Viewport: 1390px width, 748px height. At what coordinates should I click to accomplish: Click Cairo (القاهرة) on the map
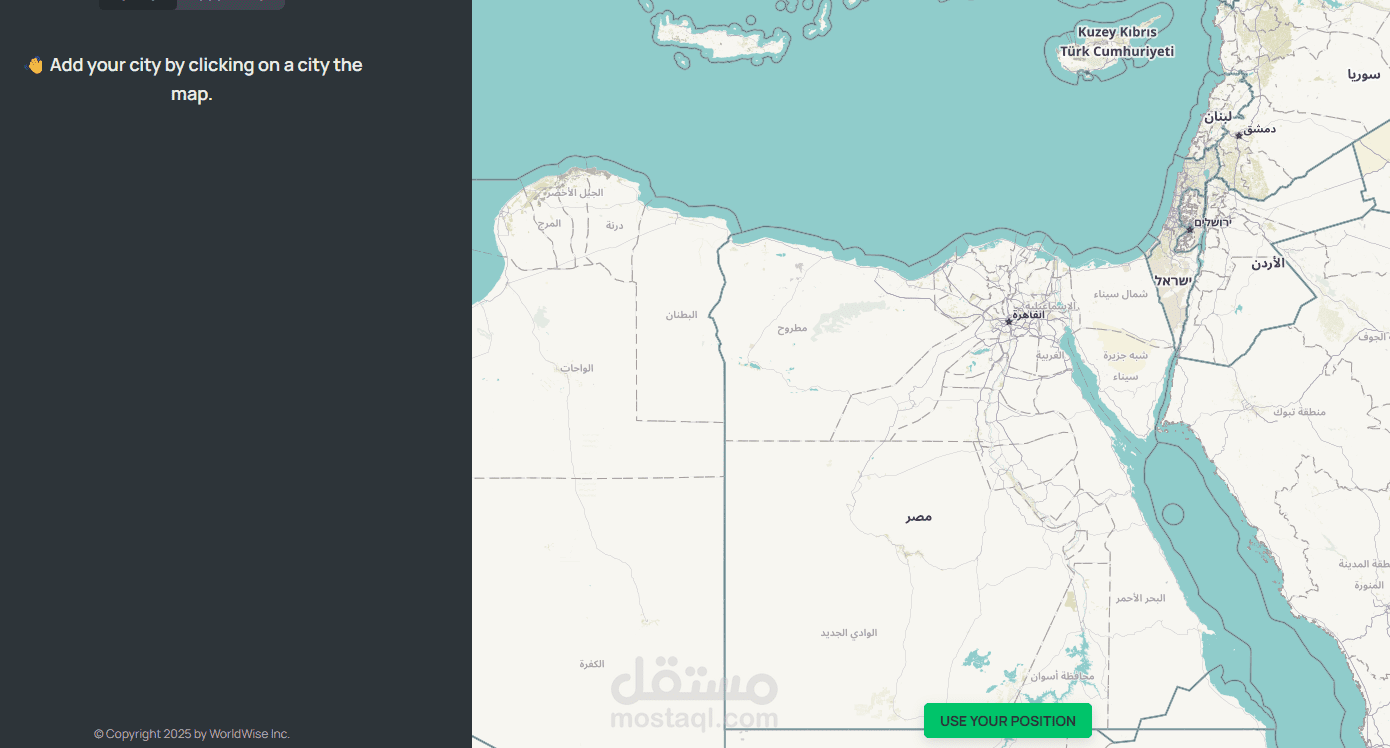pos(1027,314)
